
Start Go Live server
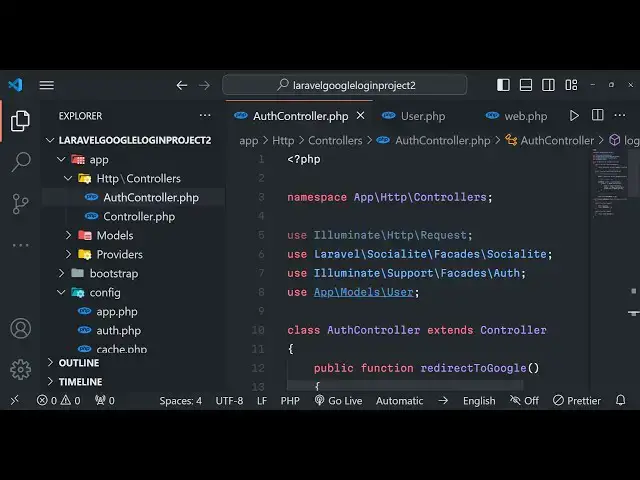[x=338, y=401]
